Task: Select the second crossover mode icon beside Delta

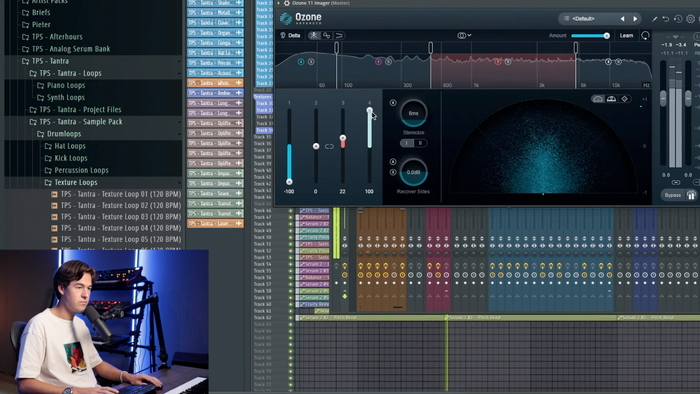Action: click(326, 35)
